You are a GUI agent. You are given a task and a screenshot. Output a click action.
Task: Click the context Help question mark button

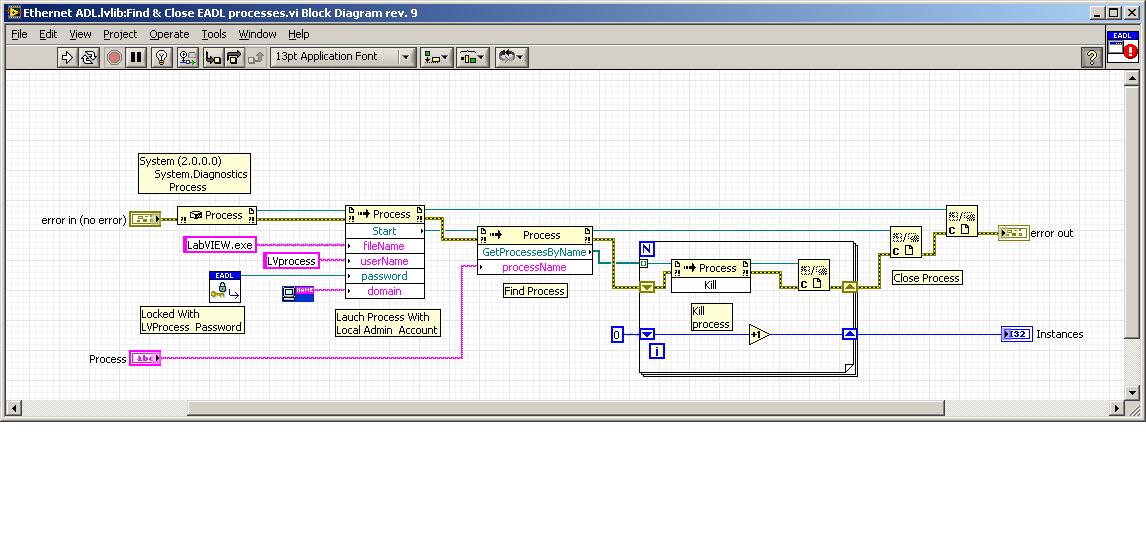click(x=1092, y=58)
